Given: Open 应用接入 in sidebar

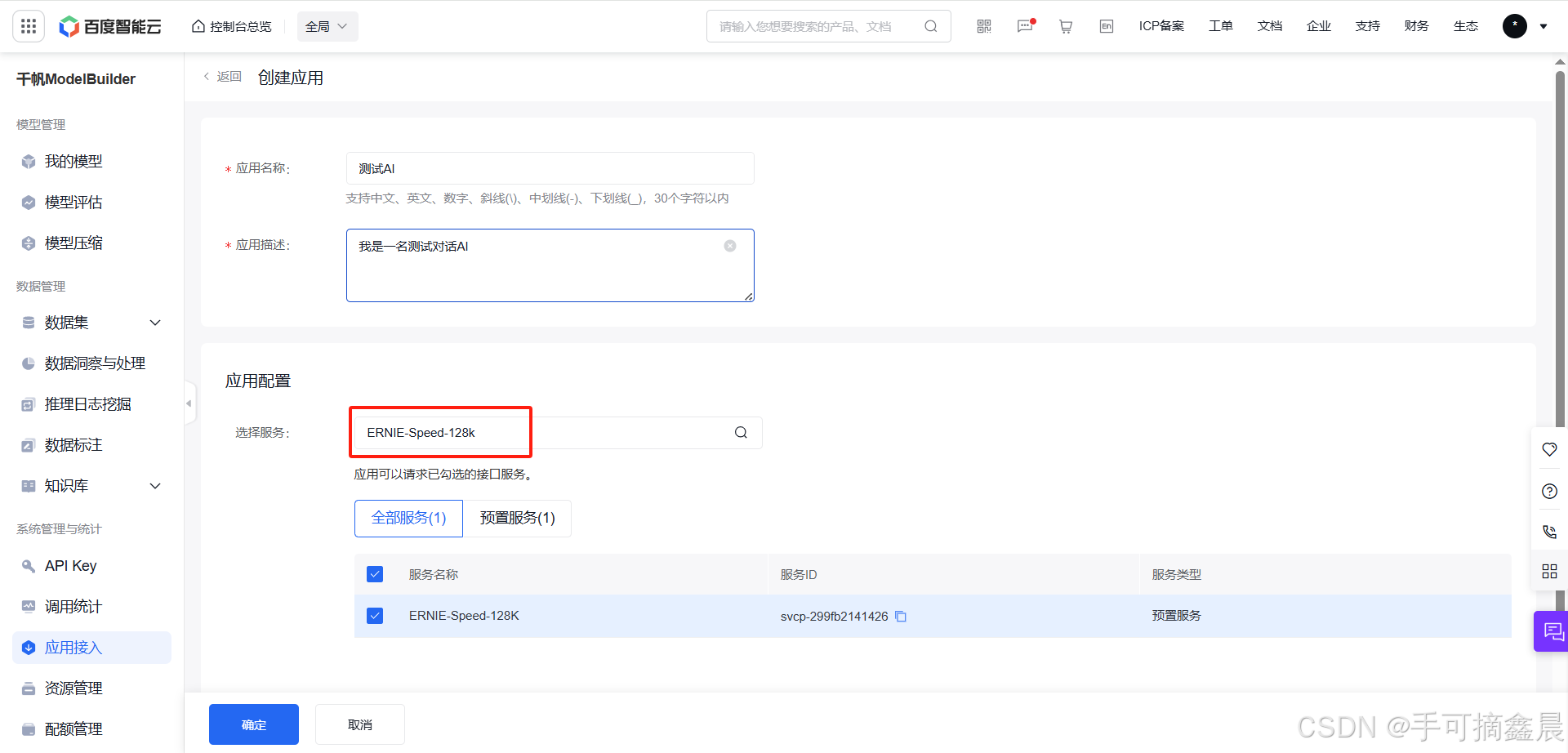Looking at the screenshot, I should (x=91, y=648).
